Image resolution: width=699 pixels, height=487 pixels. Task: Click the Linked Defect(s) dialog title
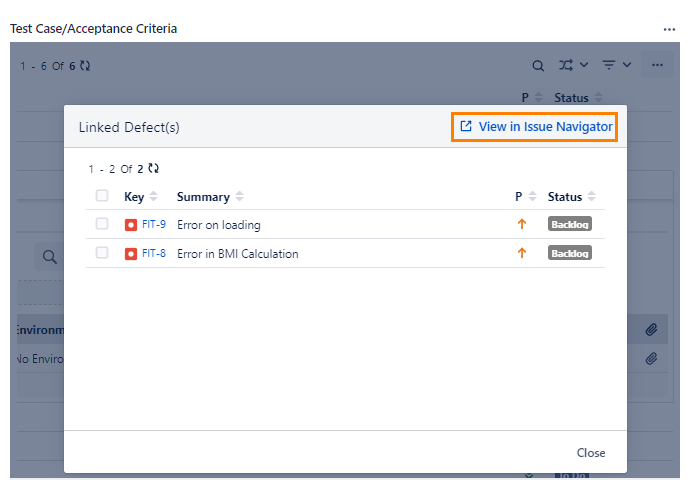[129, 128]
